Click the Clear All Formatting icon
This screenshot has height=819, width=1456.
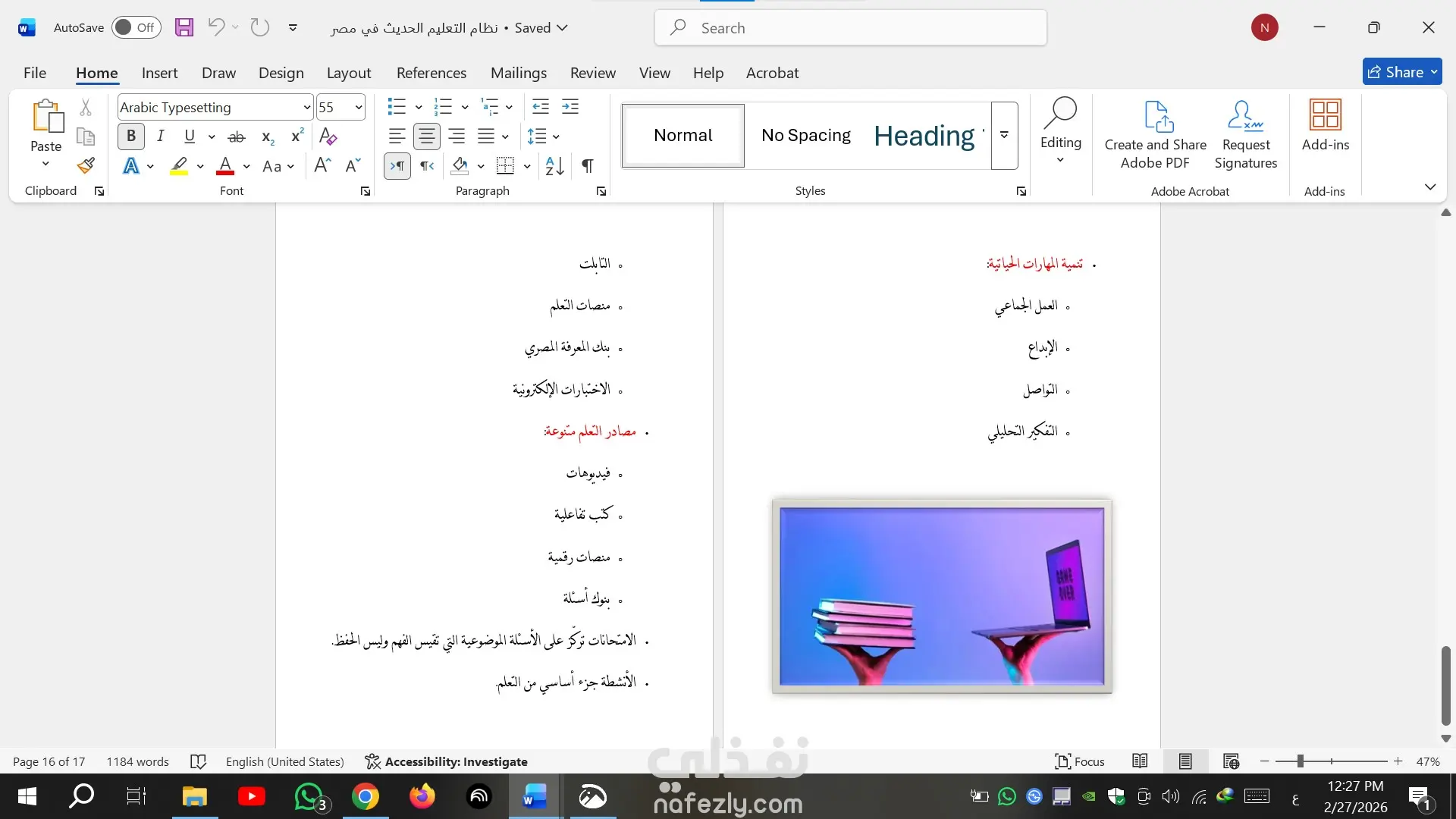tap(328, 136)
